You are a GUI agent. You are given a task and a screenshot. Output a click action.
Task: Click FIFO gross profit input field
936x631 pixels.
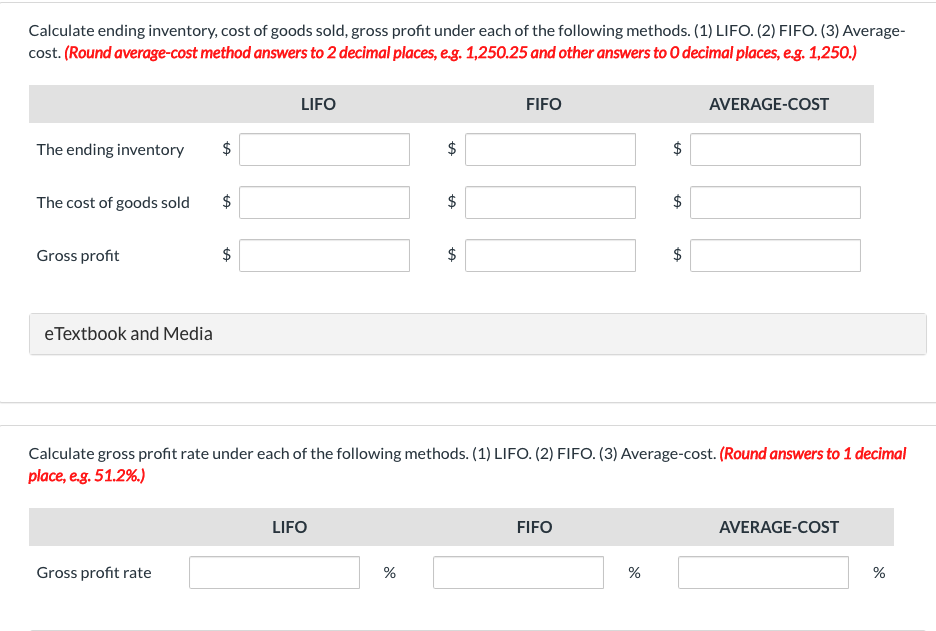[x=550, y=256]
